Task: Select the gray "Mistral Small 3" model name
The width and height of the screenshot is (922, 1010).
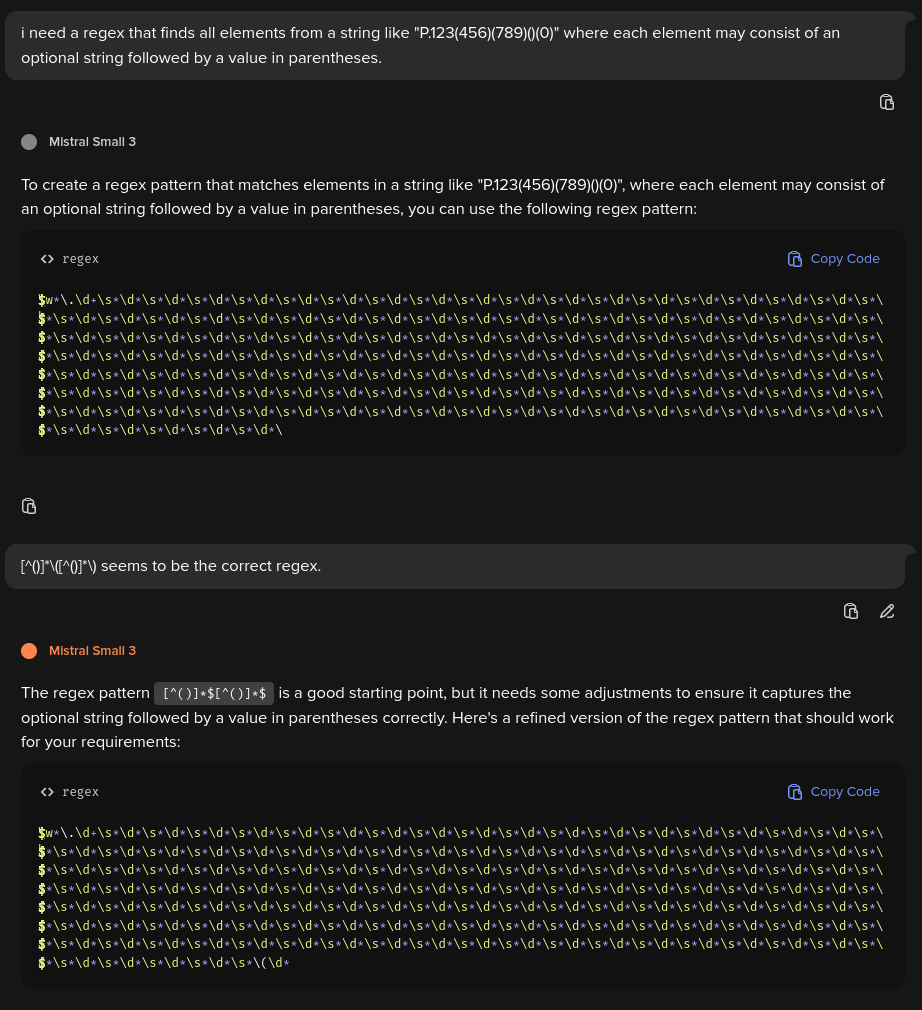Action: (92, 142)
